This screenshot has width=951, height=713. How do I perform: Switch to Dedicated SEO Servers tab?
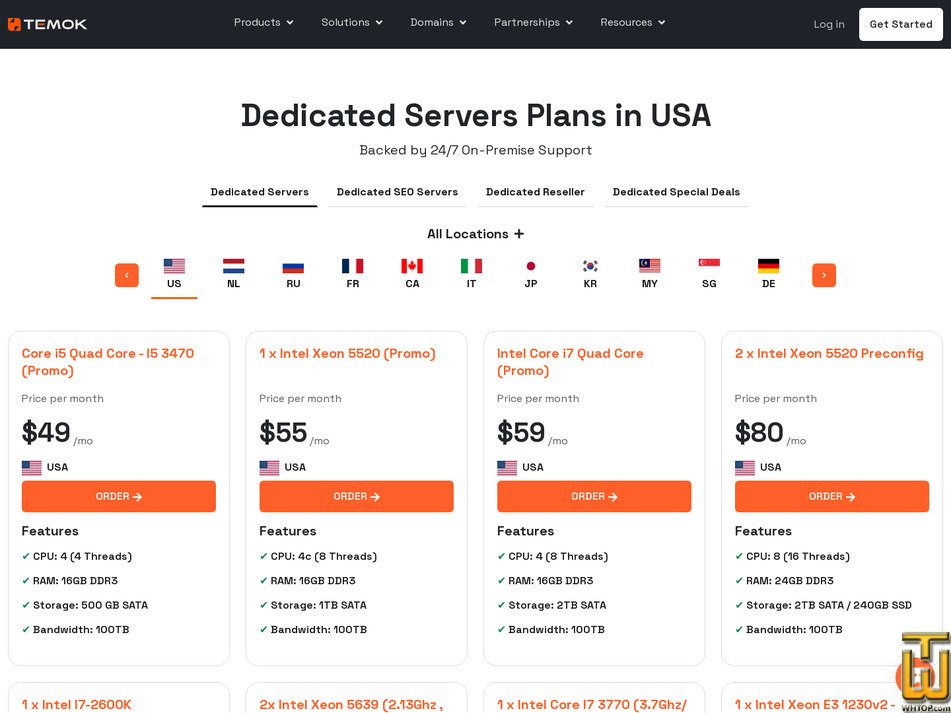click(397, 192)
